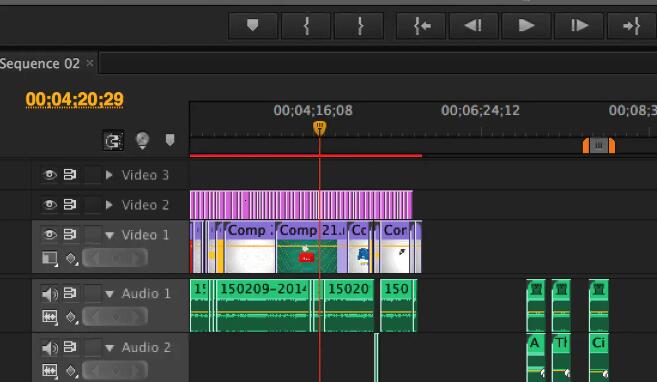This screenshot has width=657, height=382.
Task: Open Audio 1 show keyframes menu
Action: tap(71, 317)
